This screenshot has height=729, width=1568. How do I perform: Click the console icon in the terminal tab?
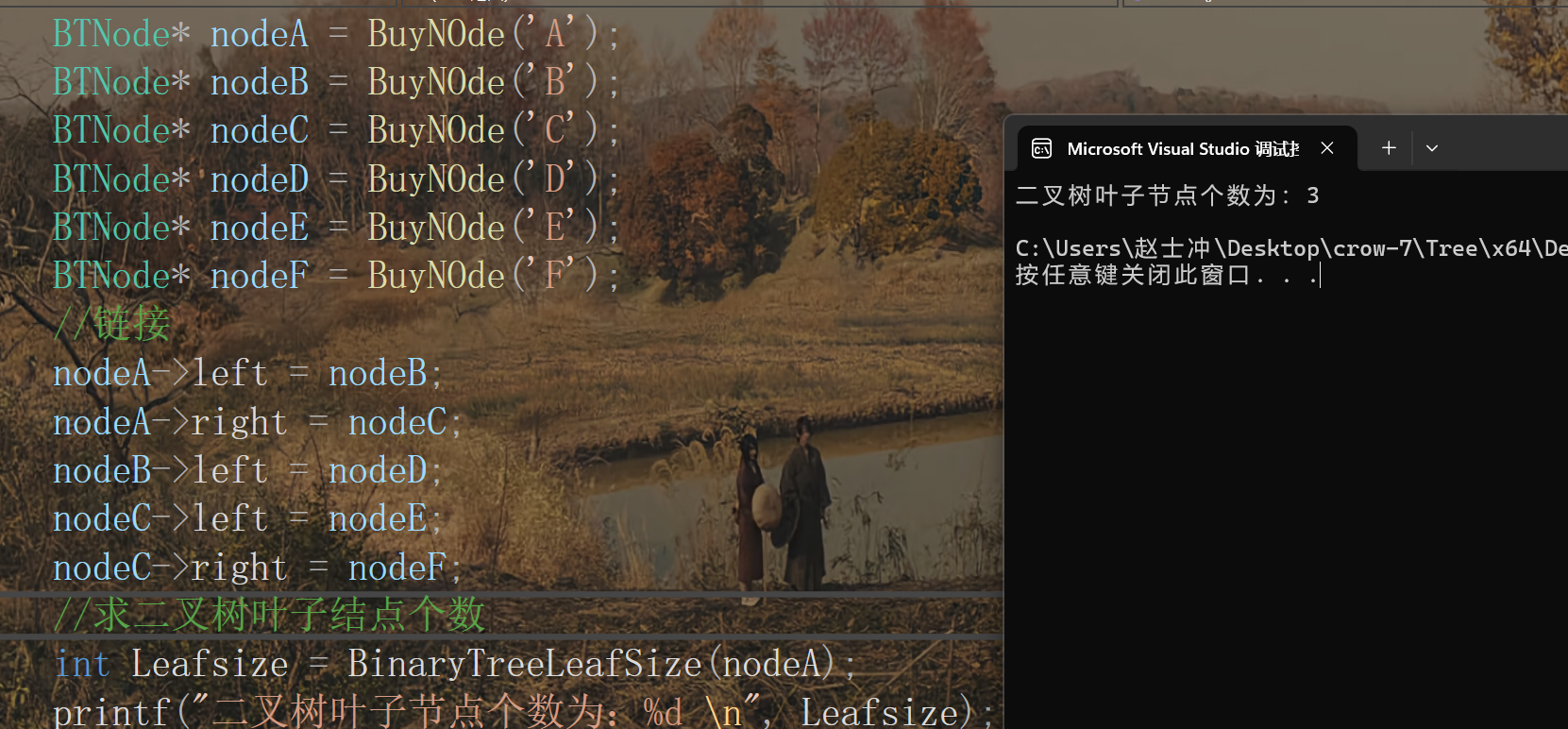[x=1041, y=148]
